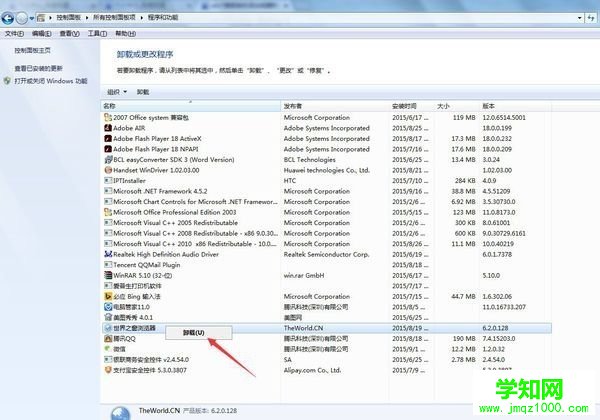The height and width of the screenshot is (420, 600).
Task: Sort by the 名称 column header
Action: 191,106
